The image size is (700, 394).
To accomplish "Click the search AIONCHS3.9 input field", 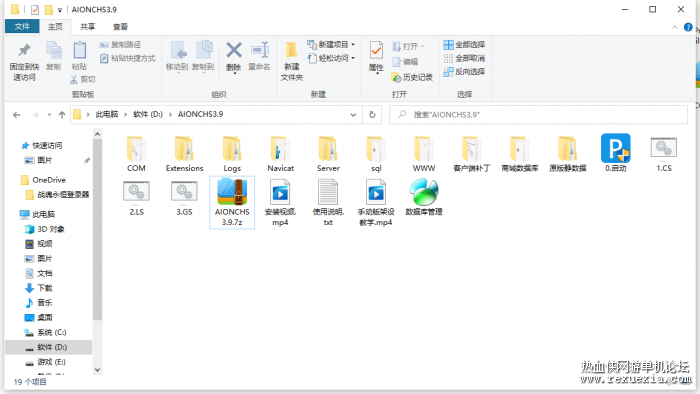I will [538, 115].
